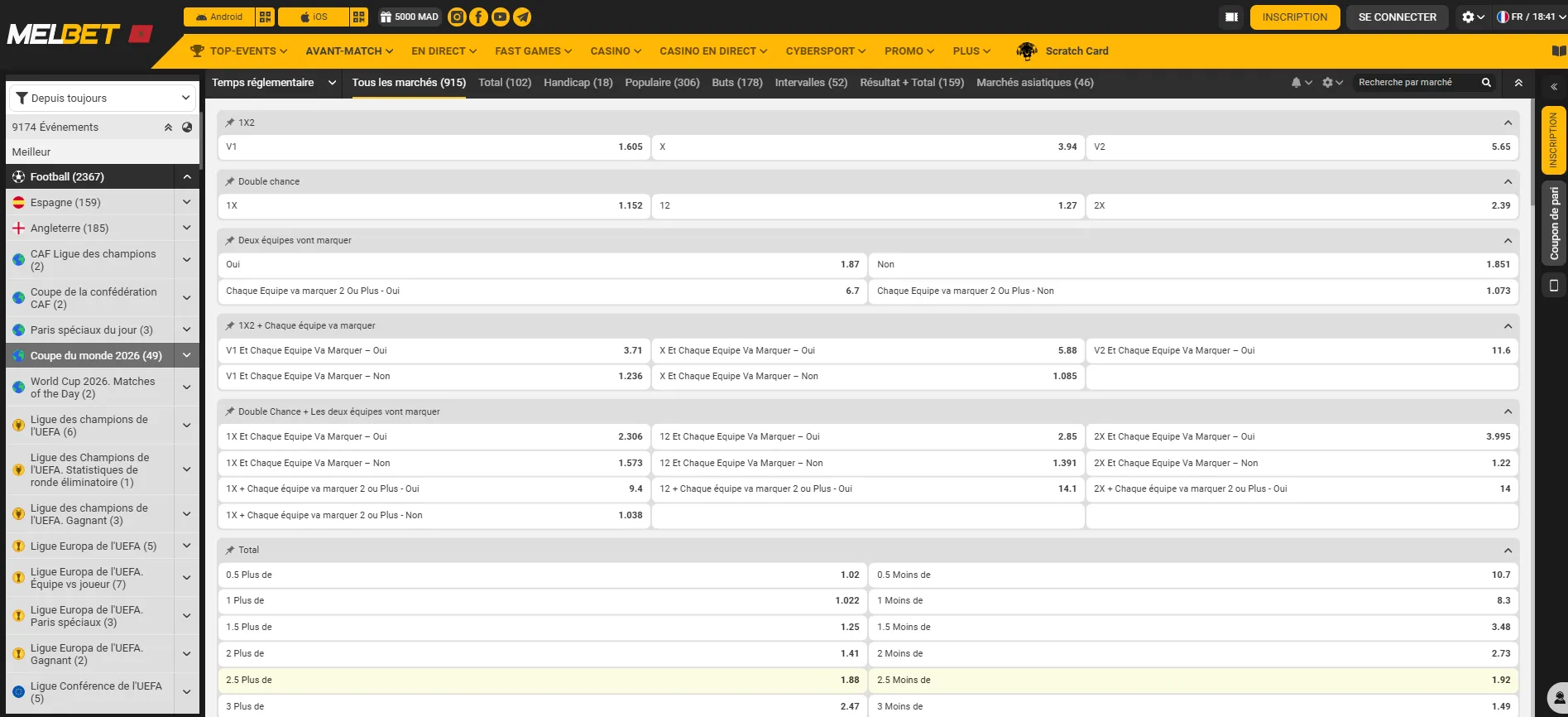Collapse the Double chance section chevron
The image size is (1568, 717).
[x=1508, y=181]
